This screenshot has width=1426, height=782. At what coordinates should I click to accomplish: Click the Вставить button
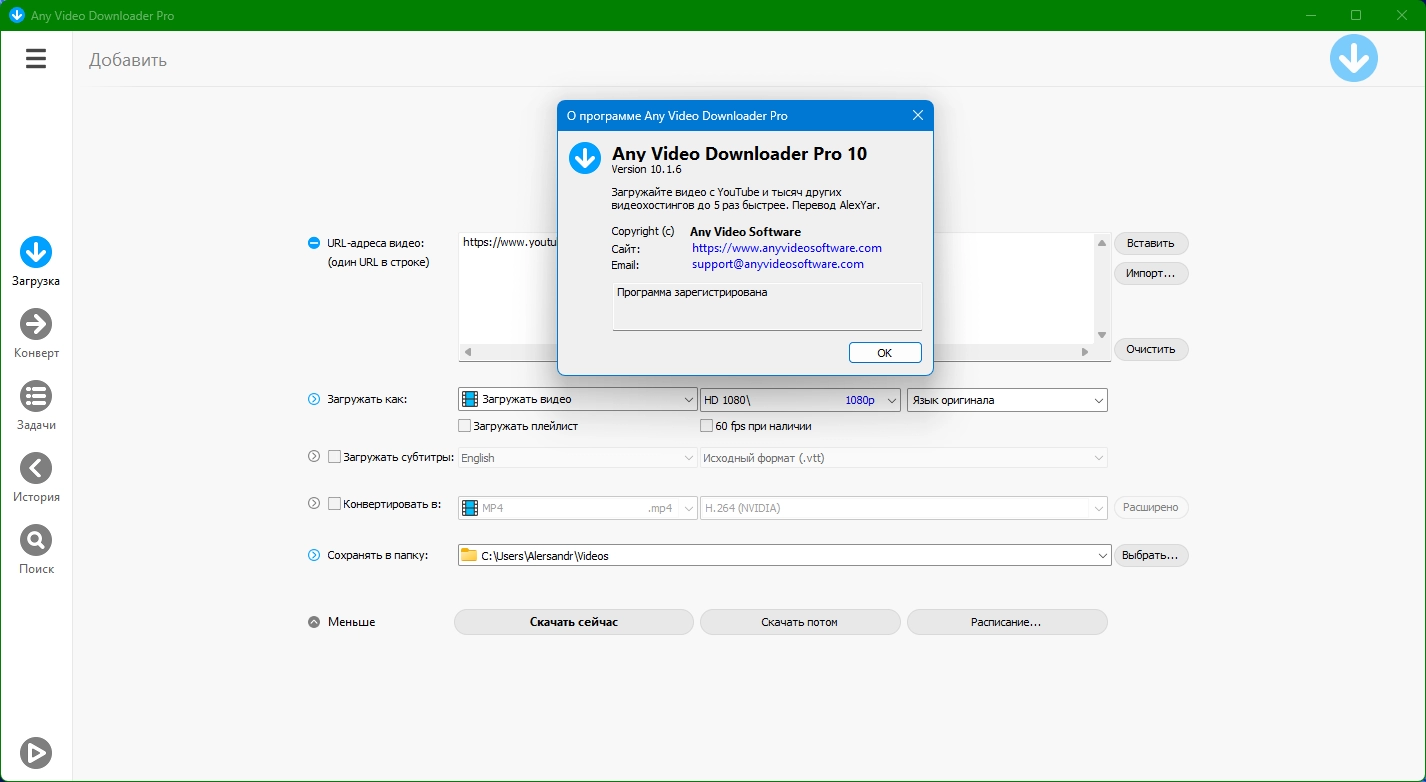click(x=1151, y=243)
